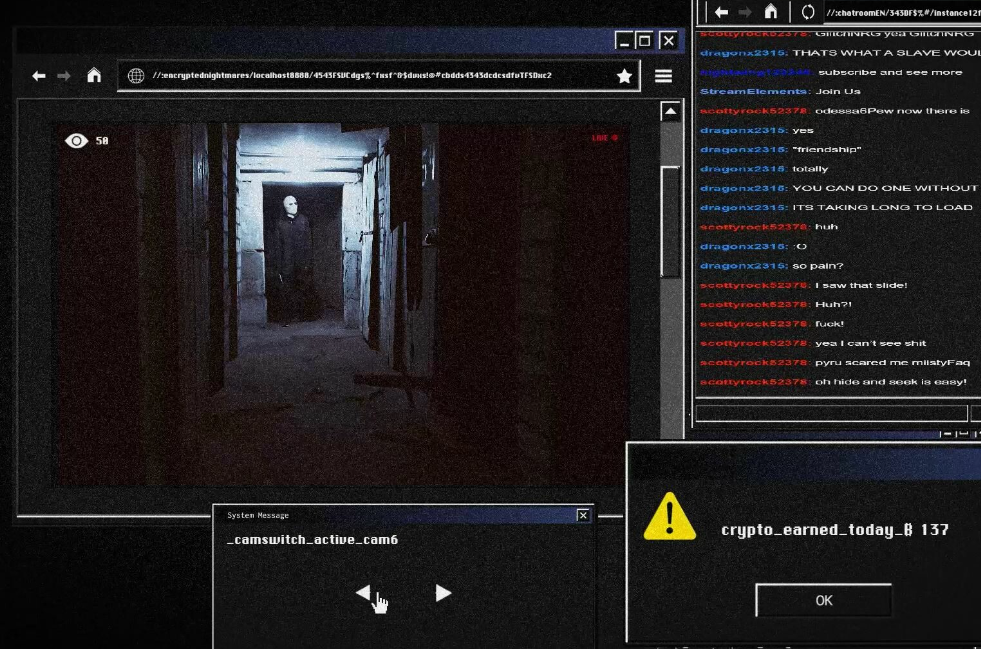
Task: Click the scrollbar up arrow beside the video
Action: pos(670,112)
